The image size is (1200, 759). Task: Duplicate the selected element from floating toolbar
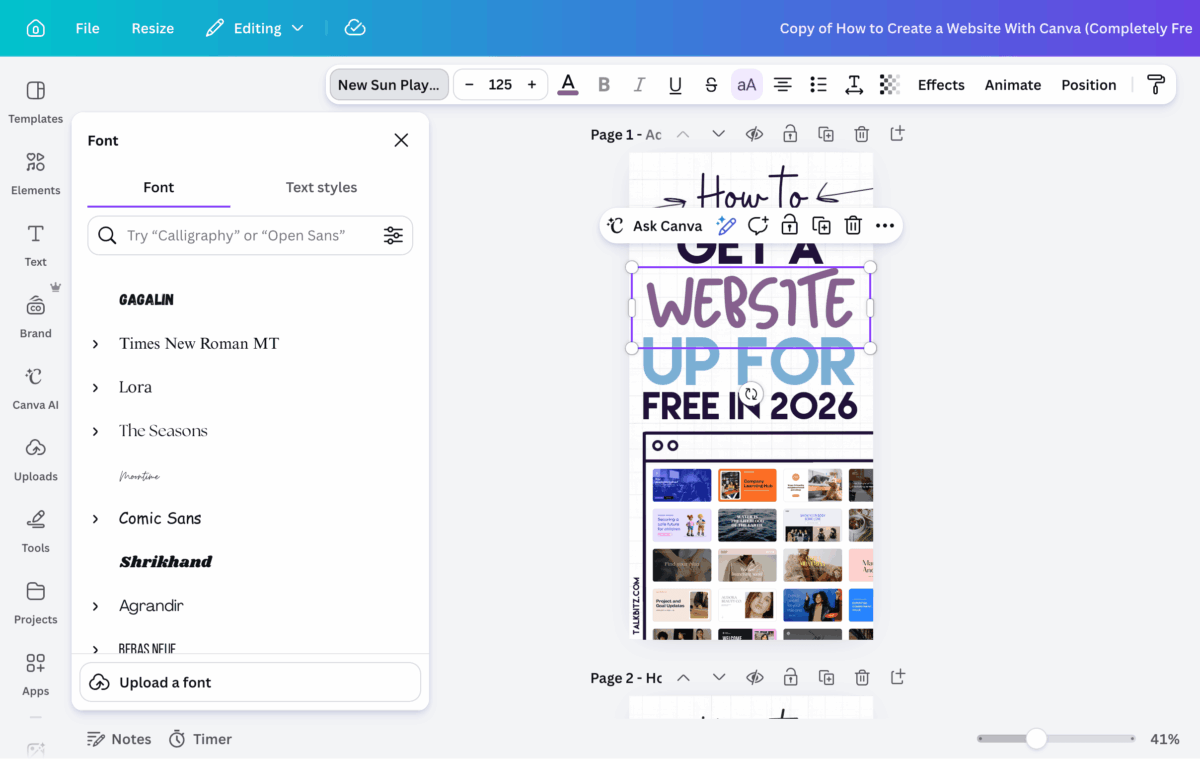821,226
